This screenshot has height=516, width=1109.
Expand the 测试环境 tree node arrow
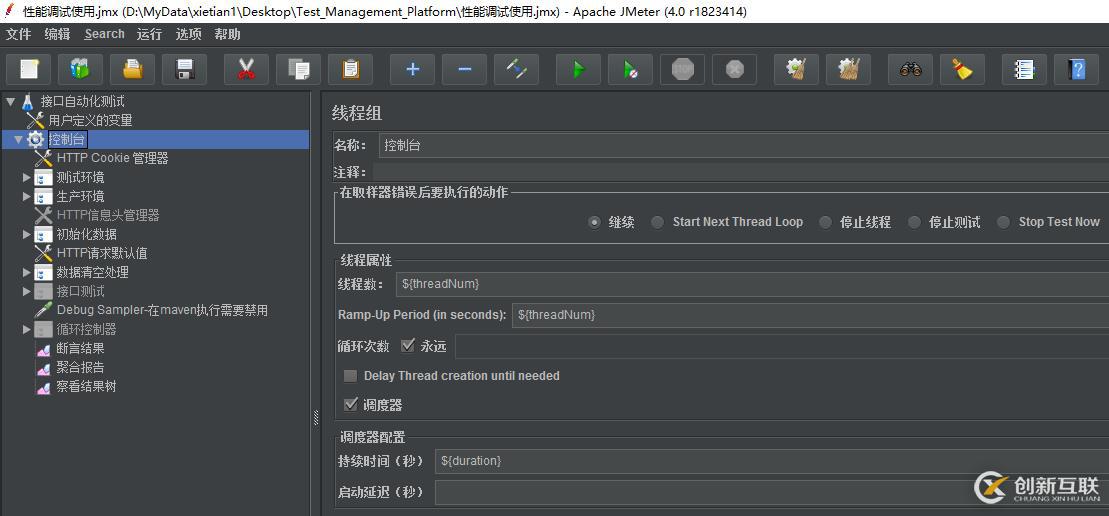pos(27,177)
